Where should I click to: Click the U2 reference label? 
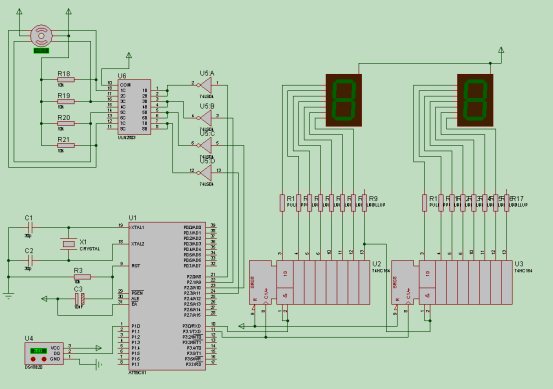[x=377, y=264]
